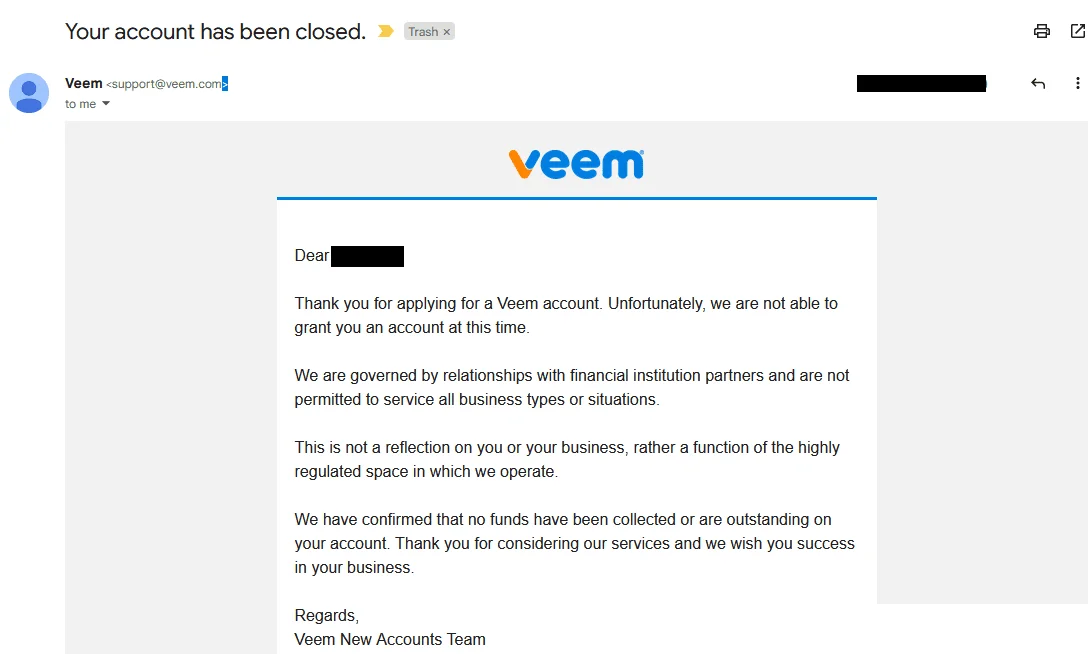Open the email in a new window
This screenshot has height=654, width=1091.
pyautogui.click(x=1078, y=31)
